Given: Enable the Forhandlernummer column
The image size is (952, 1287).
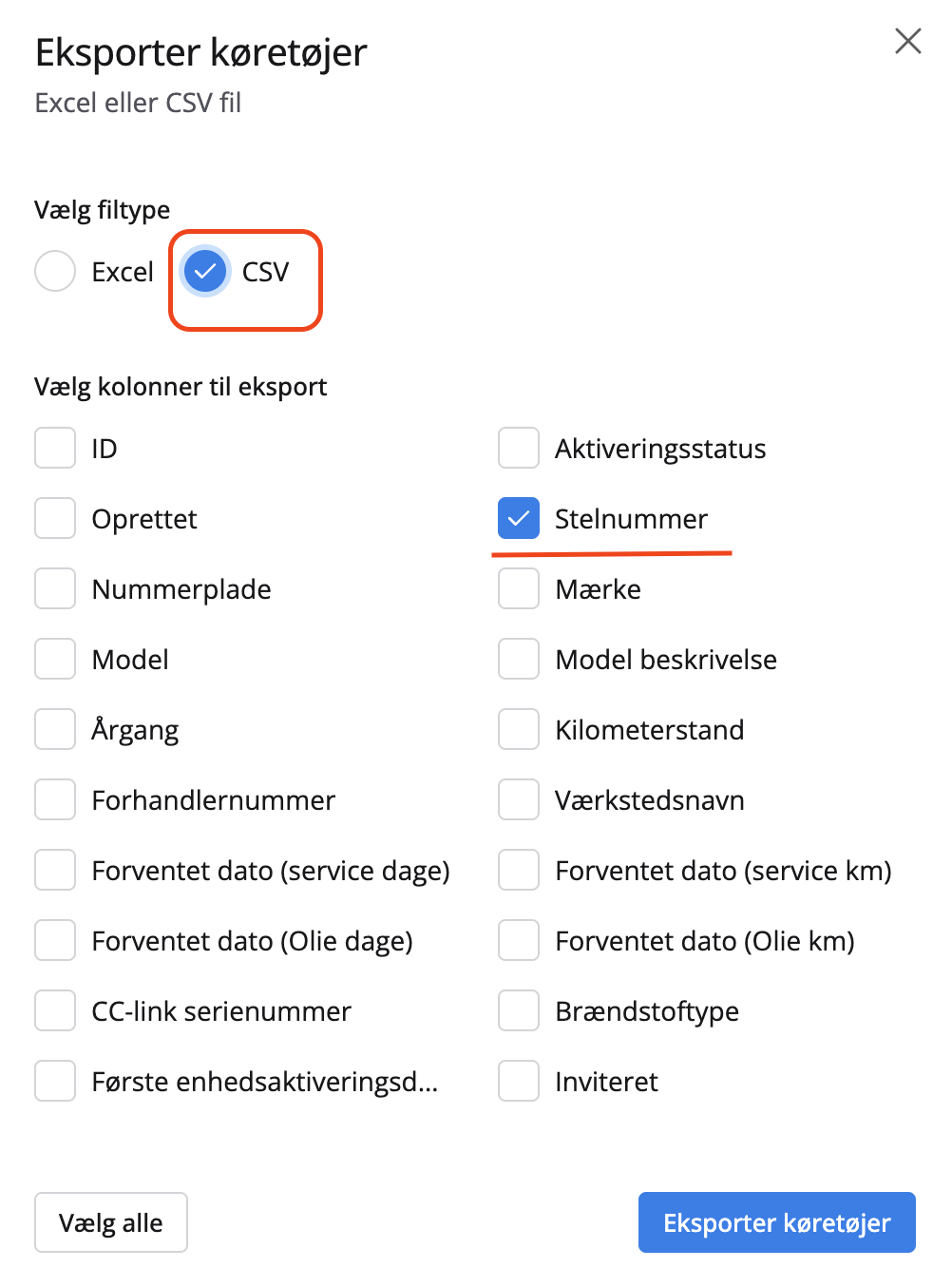Looking at the screenshot, I should [x=55, y=799].
